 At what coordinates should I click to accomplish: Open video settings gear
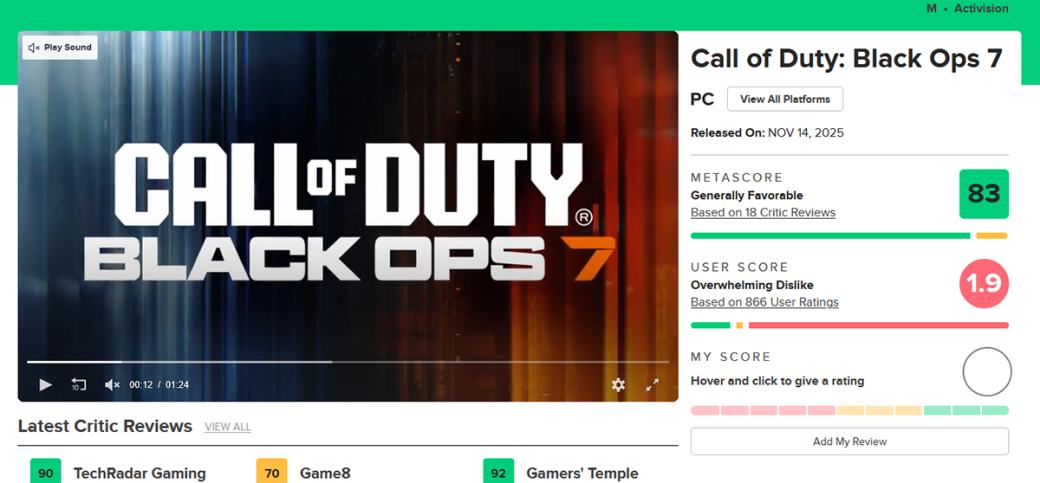pos(618,385)
